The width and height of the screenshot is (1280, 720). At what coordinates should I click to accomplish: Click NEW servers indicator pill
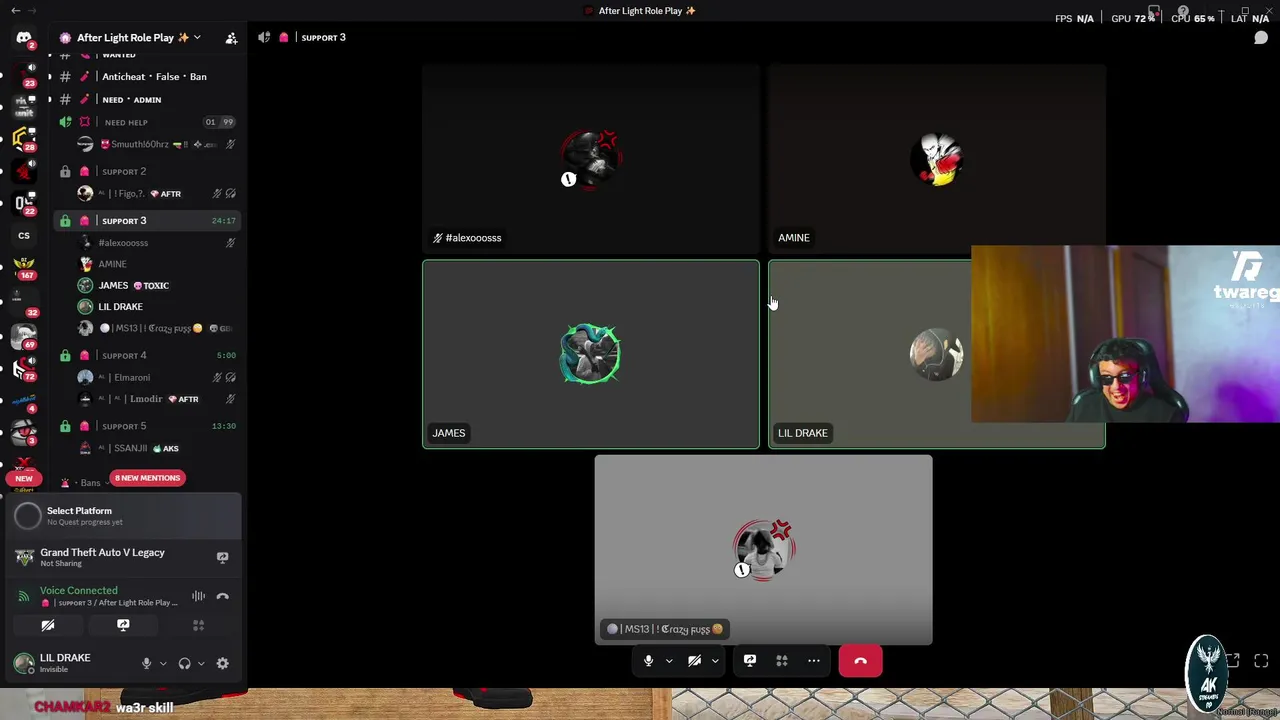[x=24, y=478]
